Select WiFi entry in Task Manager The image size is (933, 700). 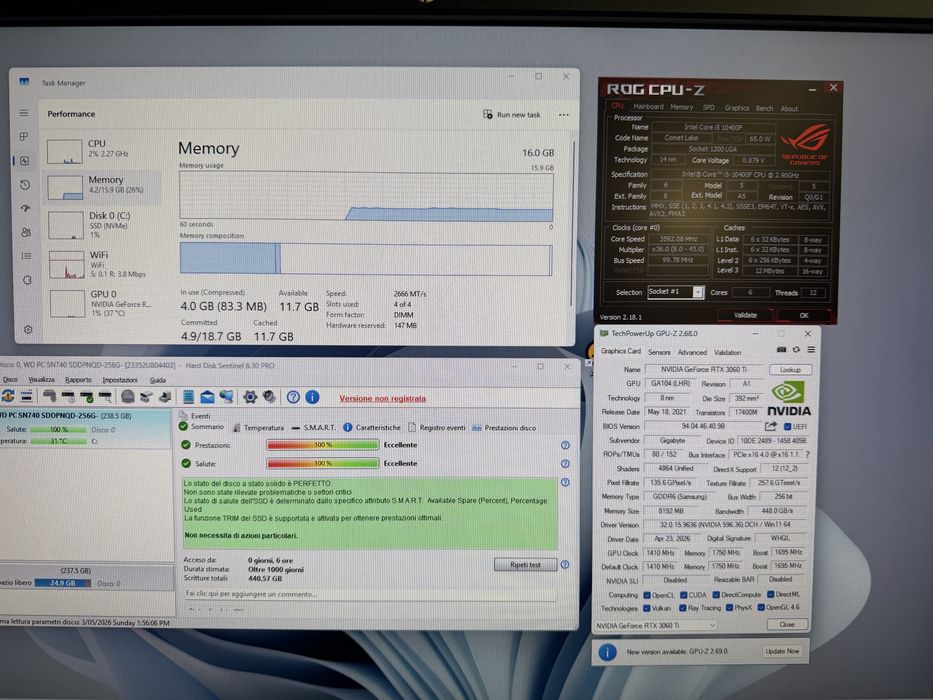pos(105,264)
